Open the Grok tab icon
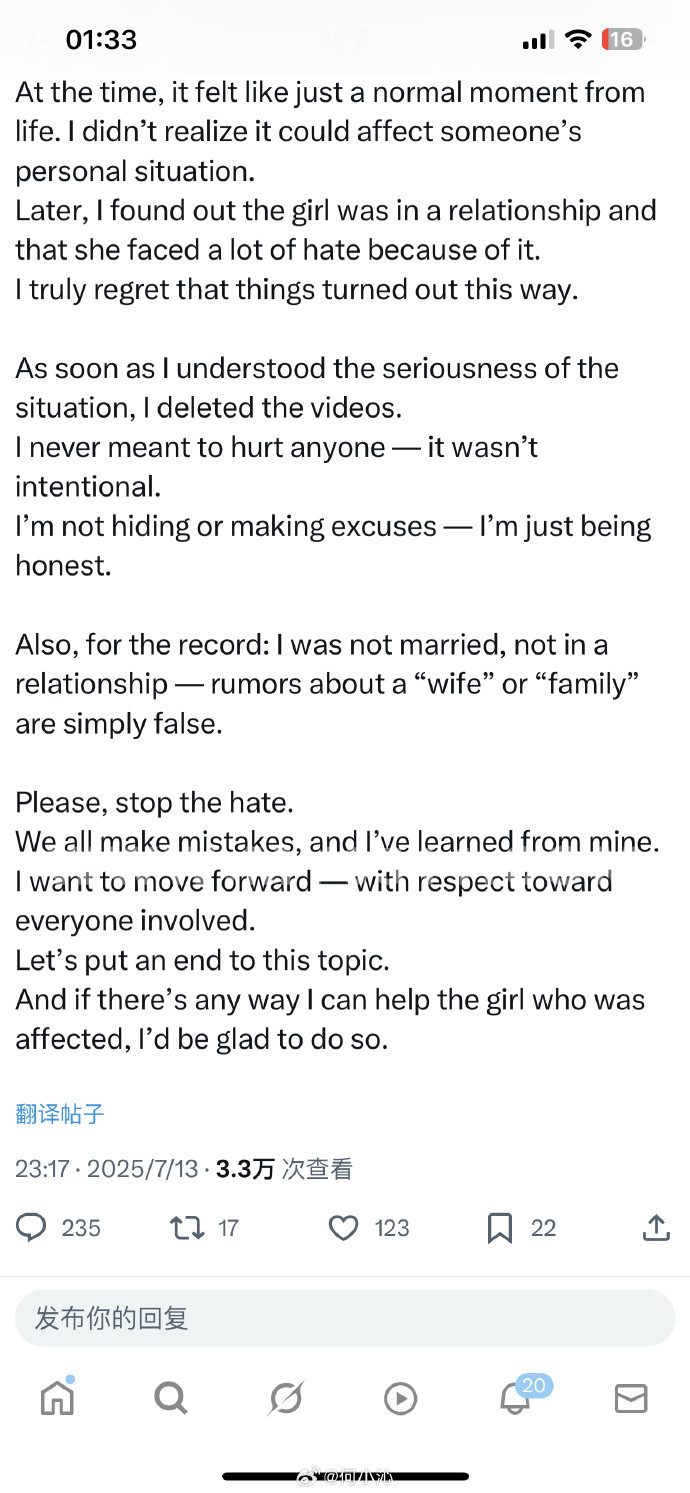The width and height of the screenshot is (690, 1493). (286, 1398)
